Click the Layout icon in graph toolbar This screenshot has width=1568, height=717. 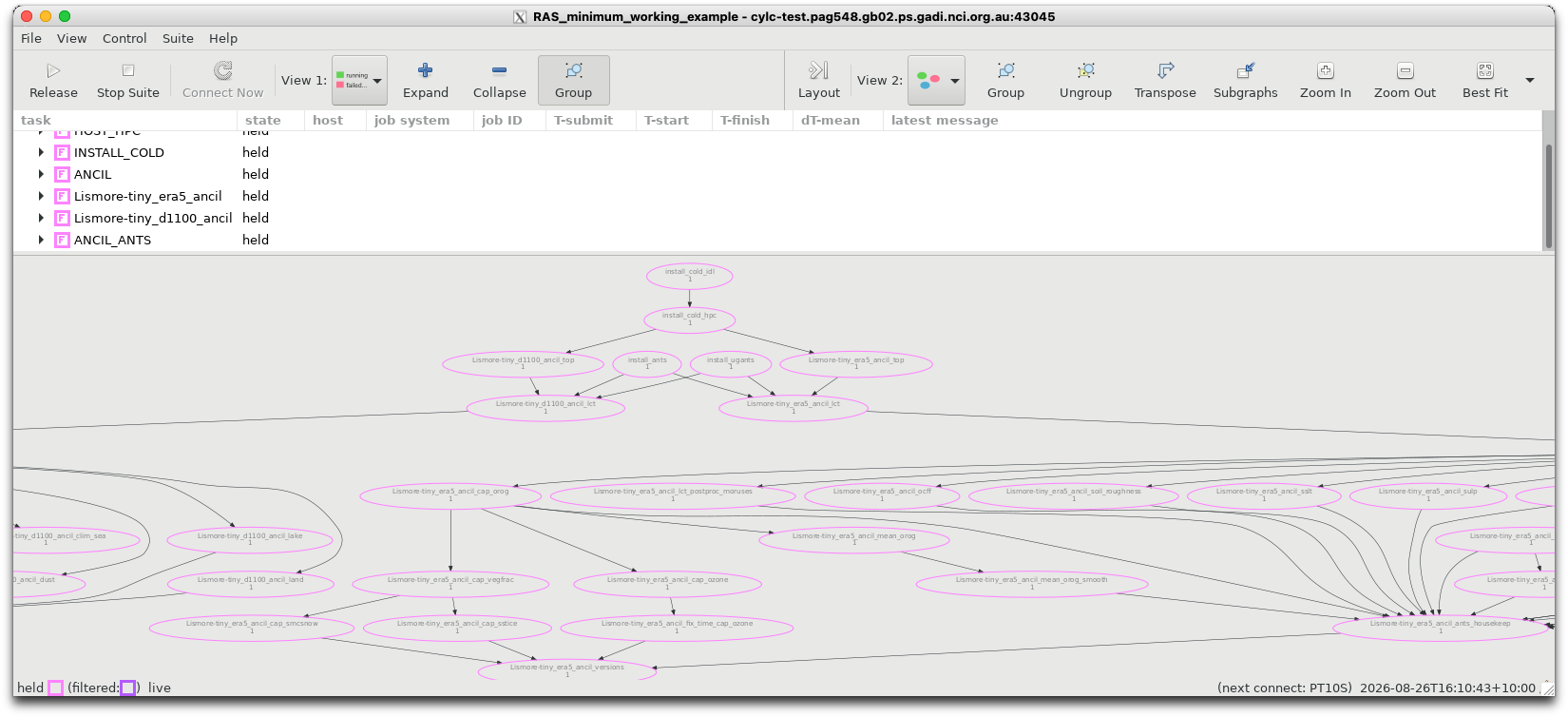818,70
